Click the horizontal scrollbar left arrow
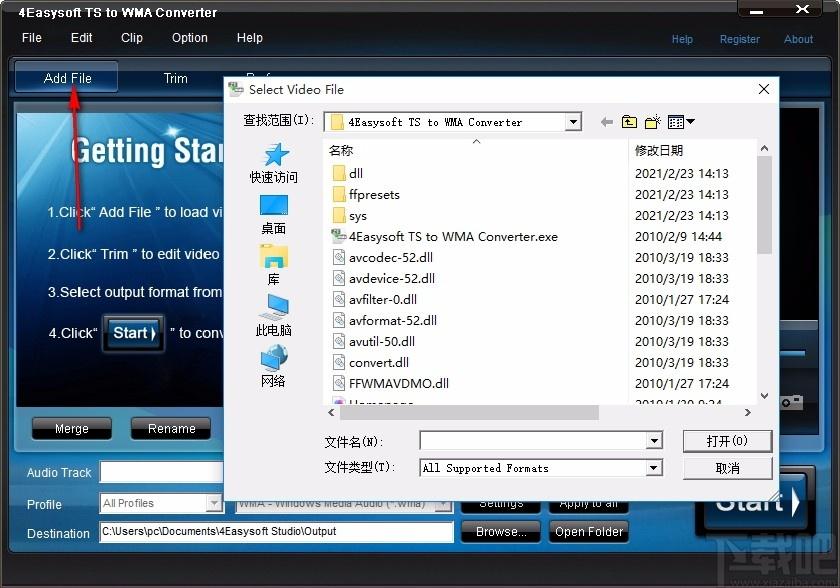Image resolution: width=840 pixels, height=588 pixels. (x=331, y=412)
